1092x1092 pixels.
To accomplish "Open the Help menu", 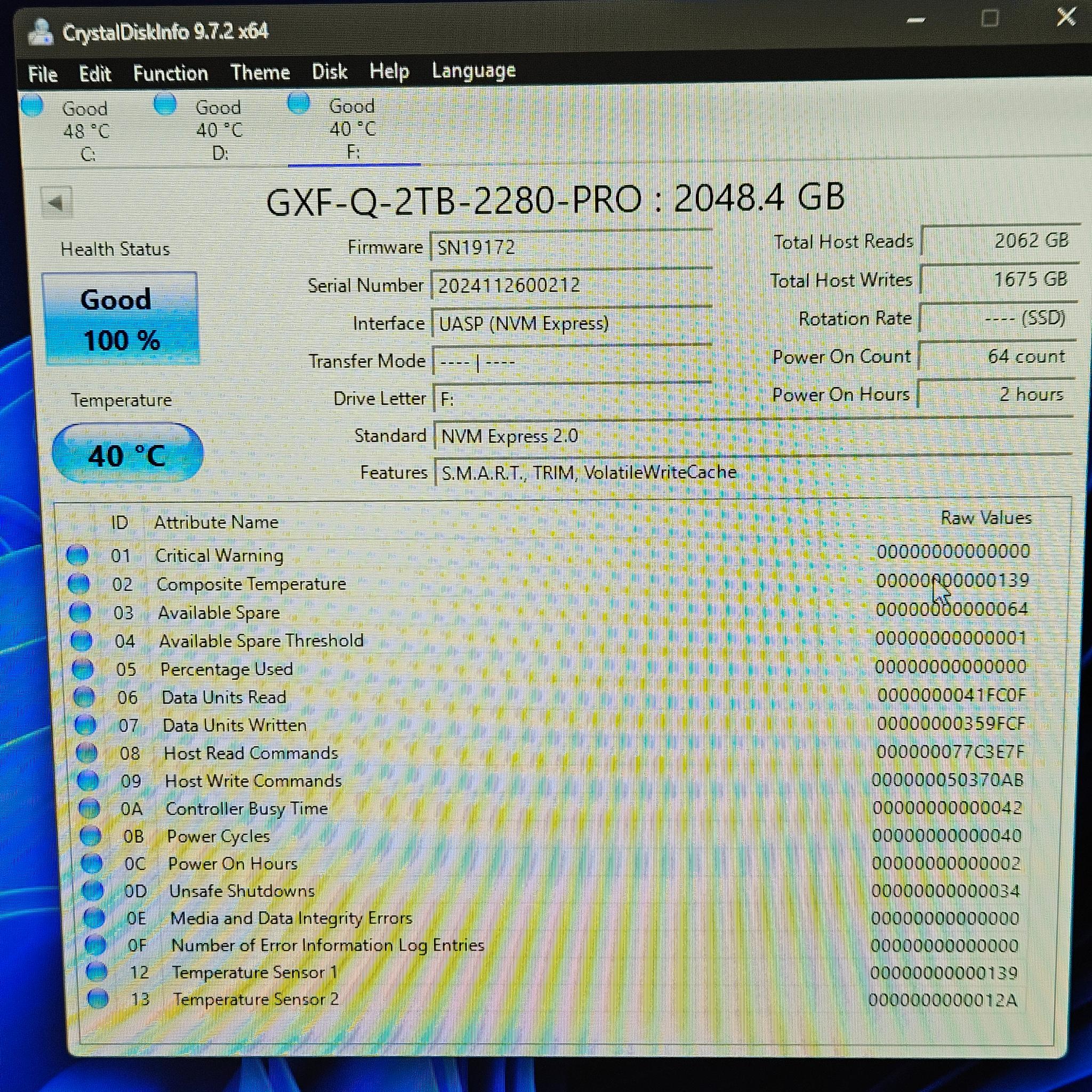I will point(389,71).
